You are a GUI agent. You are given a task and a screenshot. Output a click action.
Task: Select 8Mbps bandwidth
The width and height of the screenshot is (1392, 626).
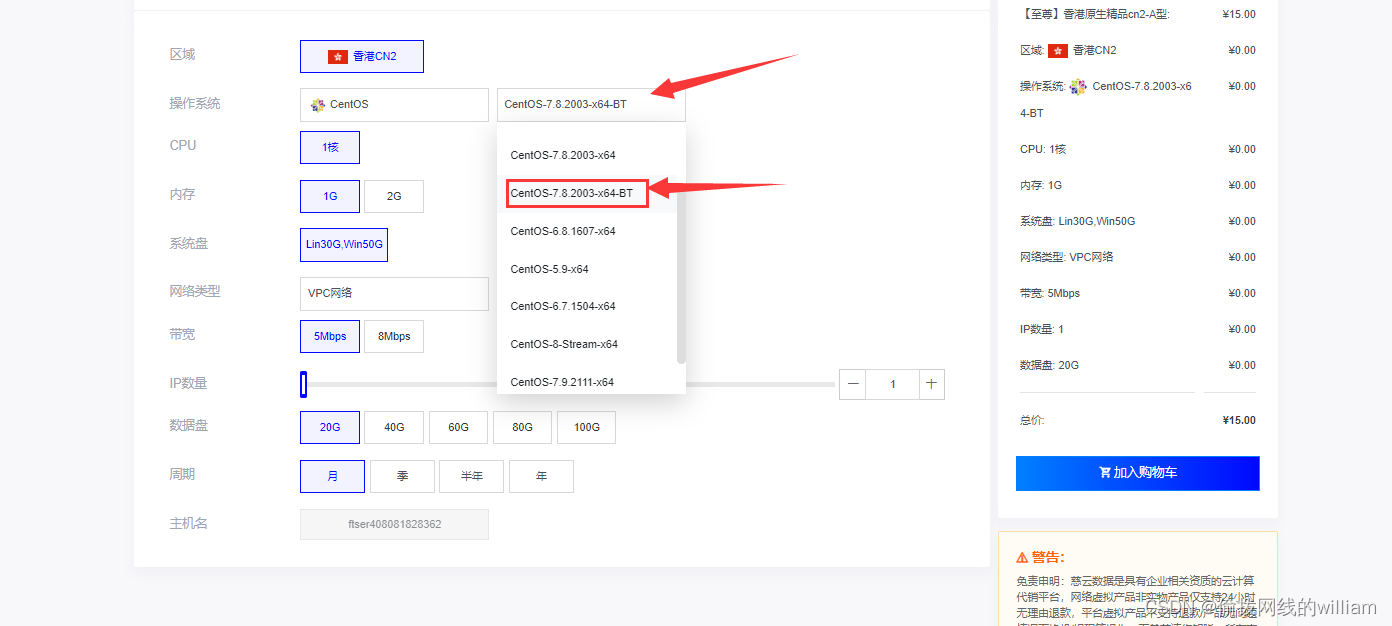(394, 336)
